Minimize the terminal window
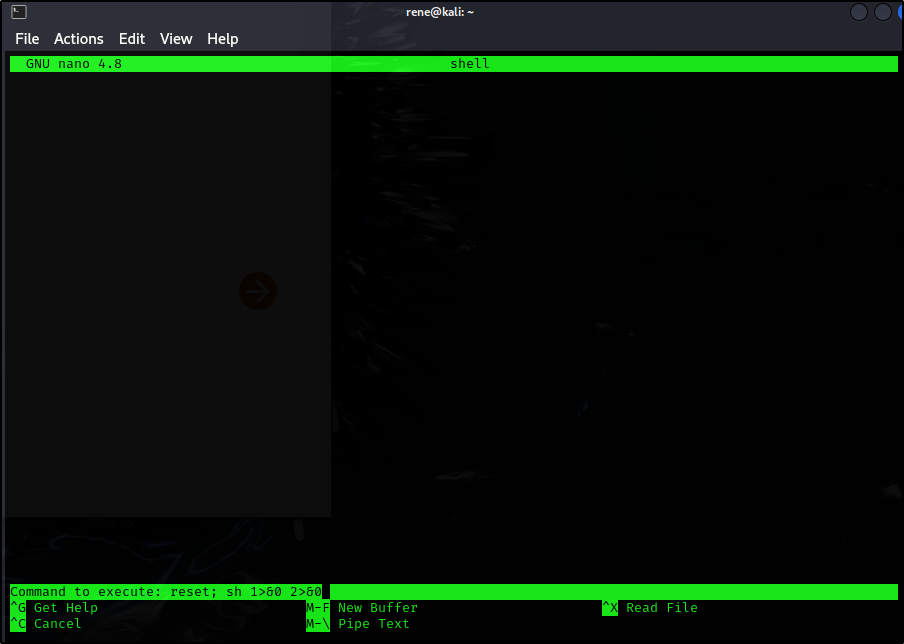 click(x=859, y=12)
